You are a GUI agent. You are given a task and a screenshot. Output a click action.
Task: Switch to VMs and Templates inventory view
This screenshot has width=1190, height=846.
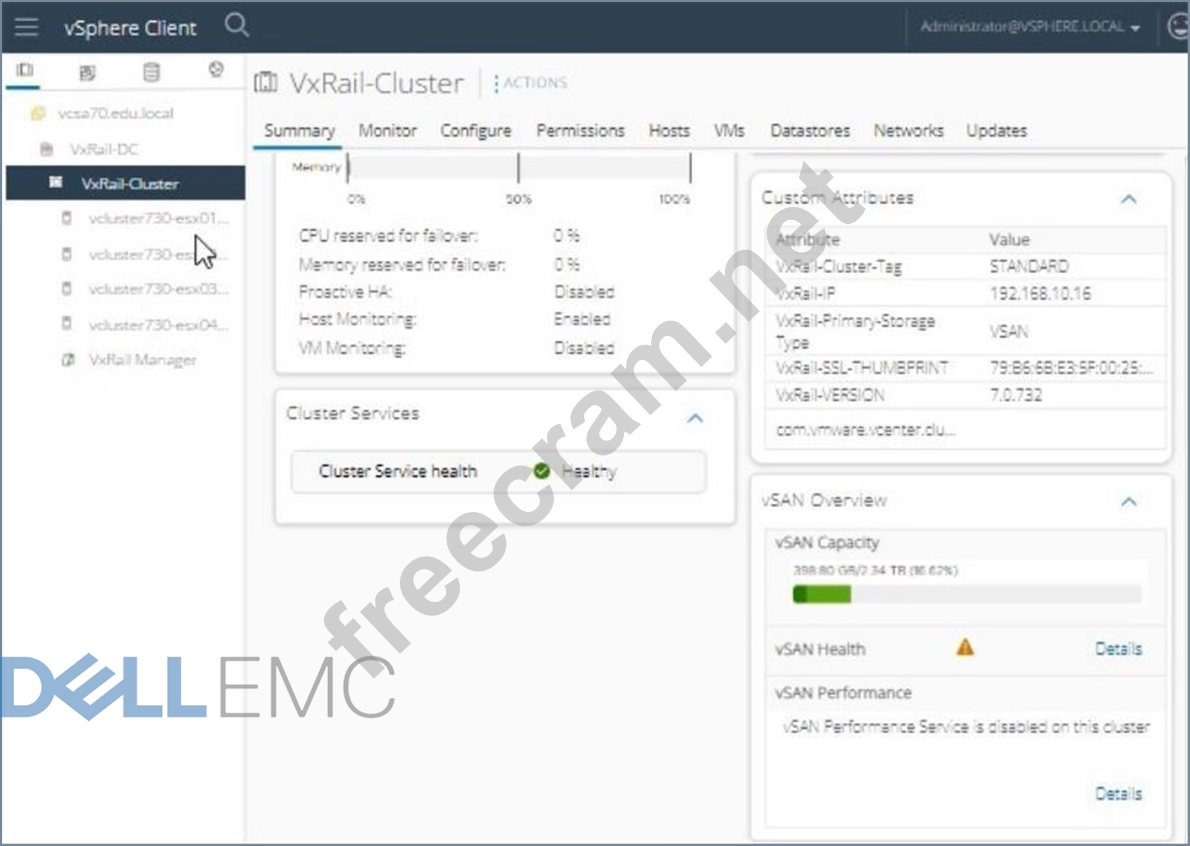tap(87, 72)
